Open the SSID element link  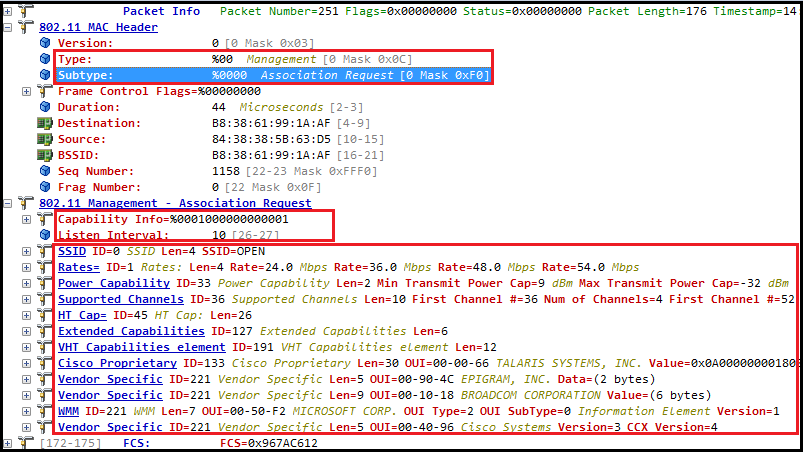(x=71, y=251)
